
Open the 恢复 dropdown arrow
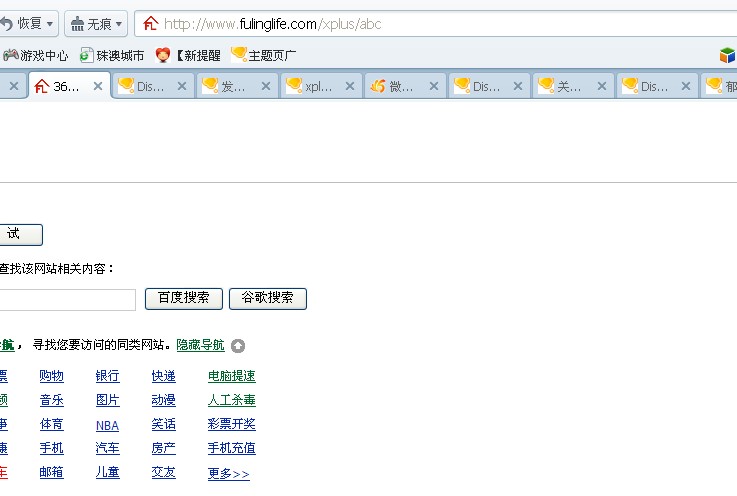50,24
